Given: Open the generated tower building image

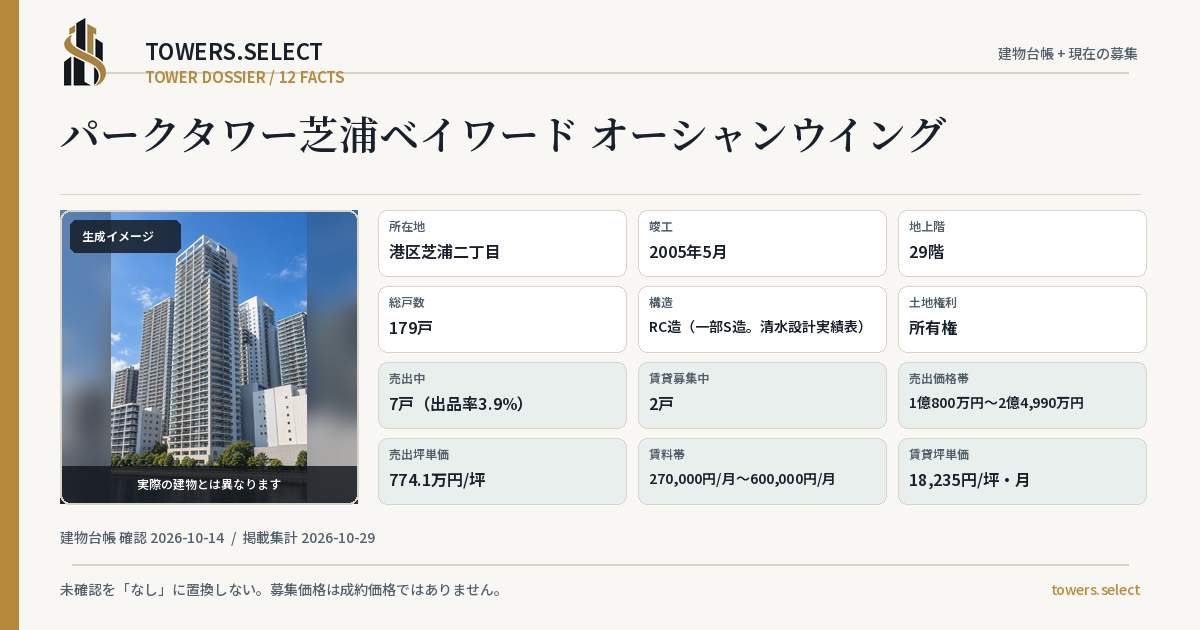Looking at the screenshot, I should [209, 357].
